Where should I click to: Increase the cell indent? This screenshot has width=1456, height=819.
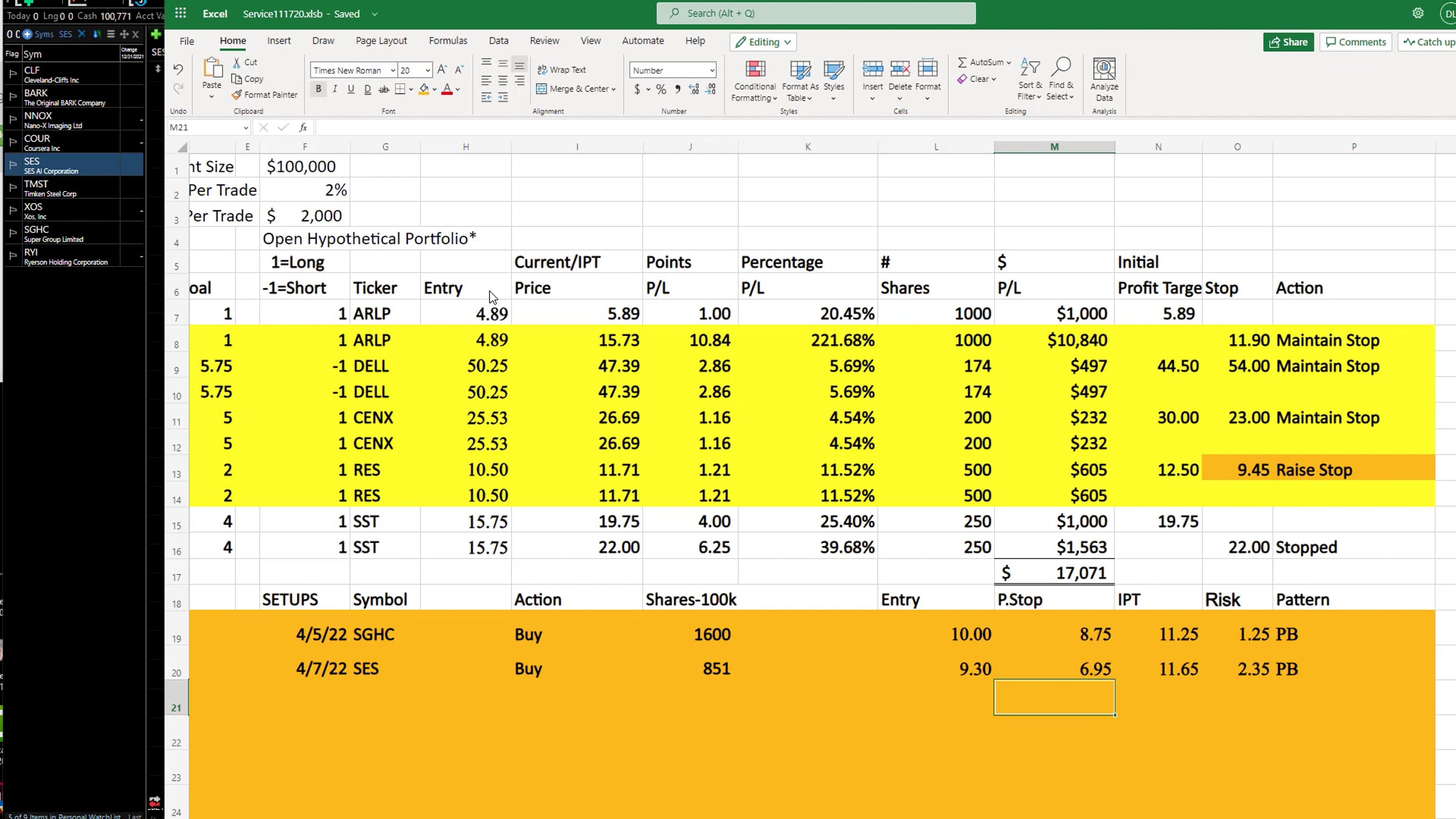point(503,97)
